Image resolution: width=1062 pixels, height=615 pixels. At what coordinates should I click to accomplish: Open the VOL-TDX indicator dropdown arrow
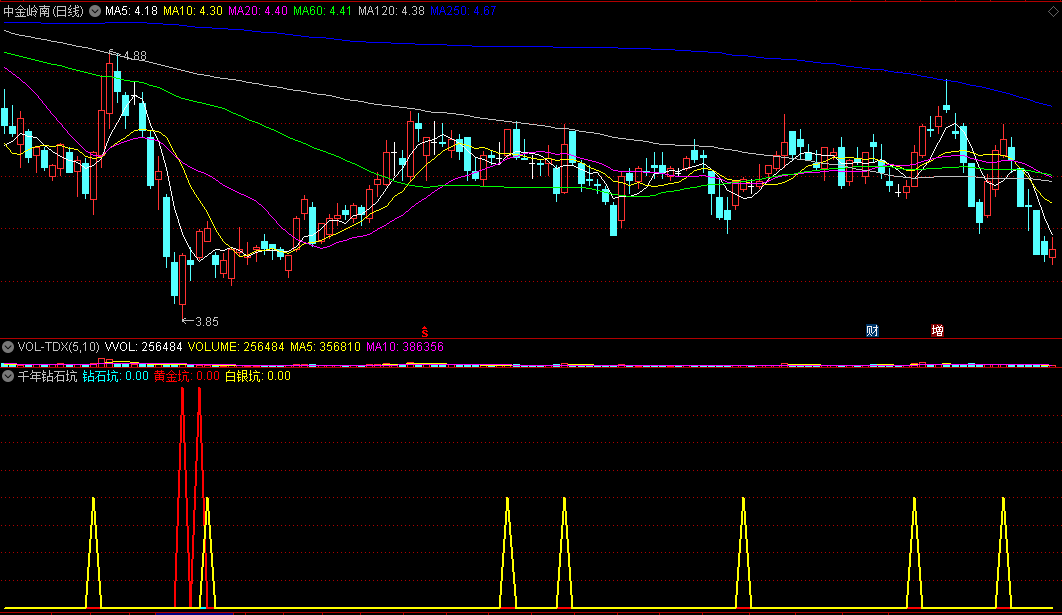click(8, 347)
